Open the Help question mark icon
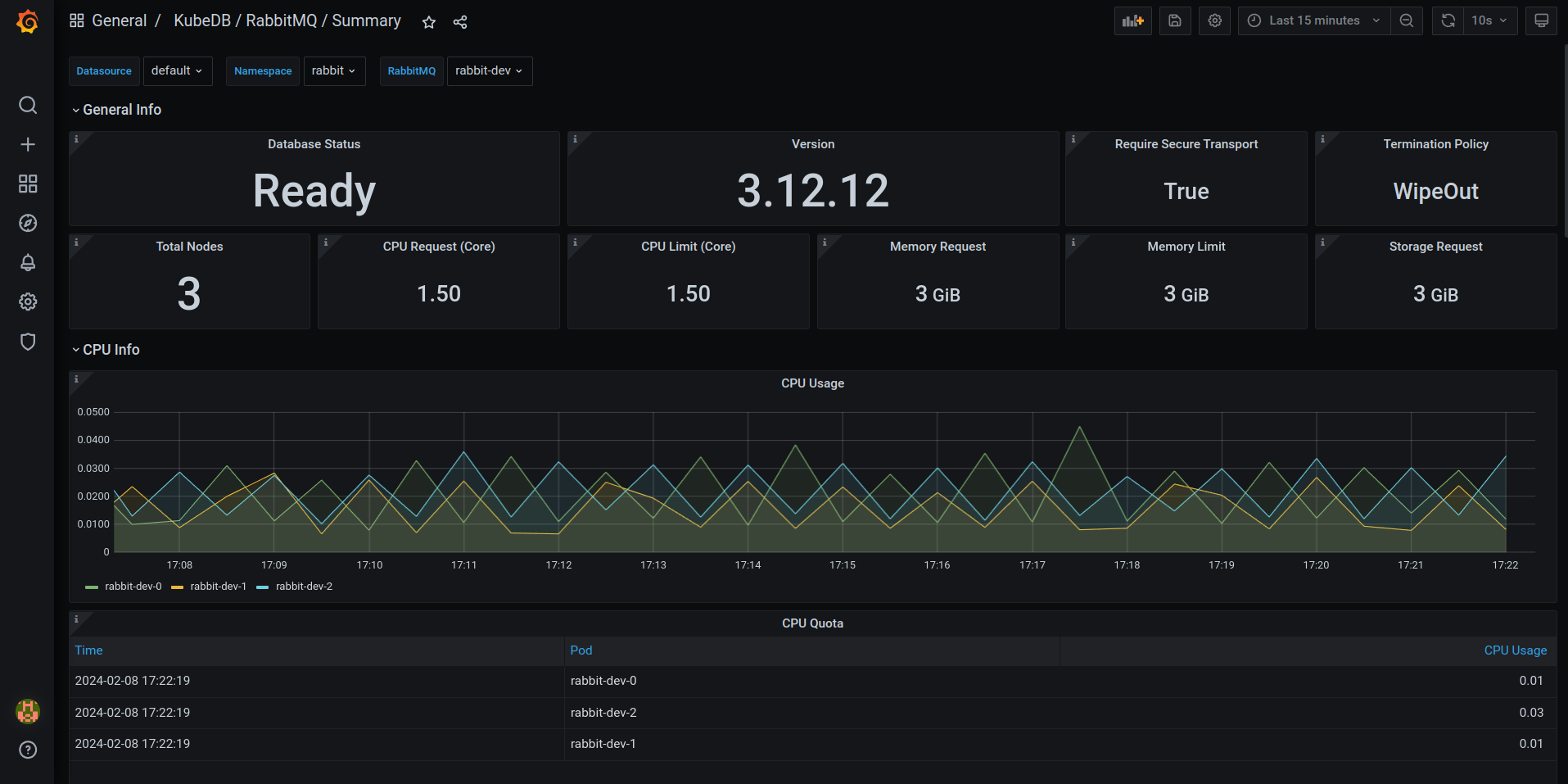This screenshot has height=784, width=1568. coord(28,750)
